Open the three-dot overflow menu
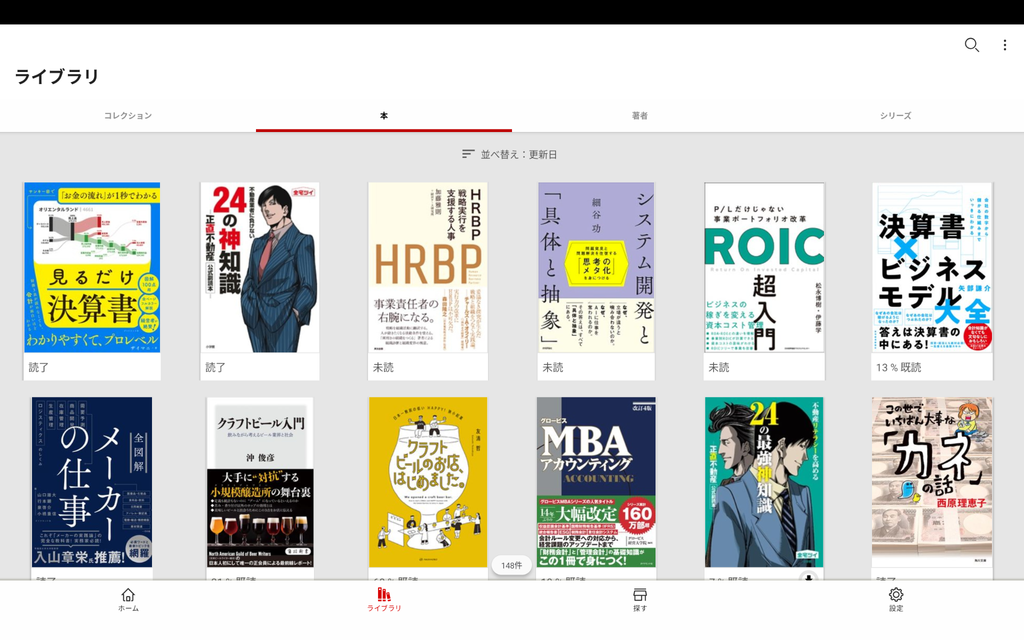Screen dimensions: 1024x640 pos(1004,44)
